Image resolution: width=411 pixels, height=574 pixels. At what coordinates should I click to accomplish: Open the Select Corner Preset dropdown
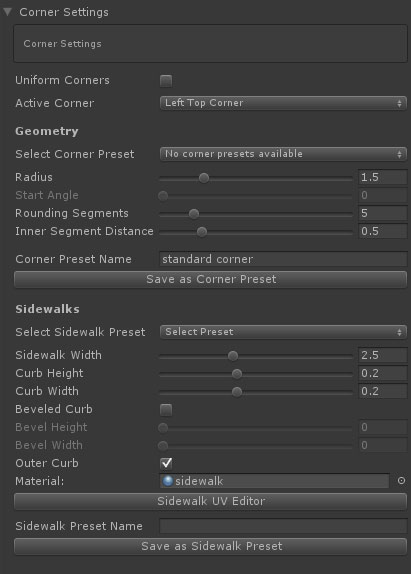[x=283, y=154]
